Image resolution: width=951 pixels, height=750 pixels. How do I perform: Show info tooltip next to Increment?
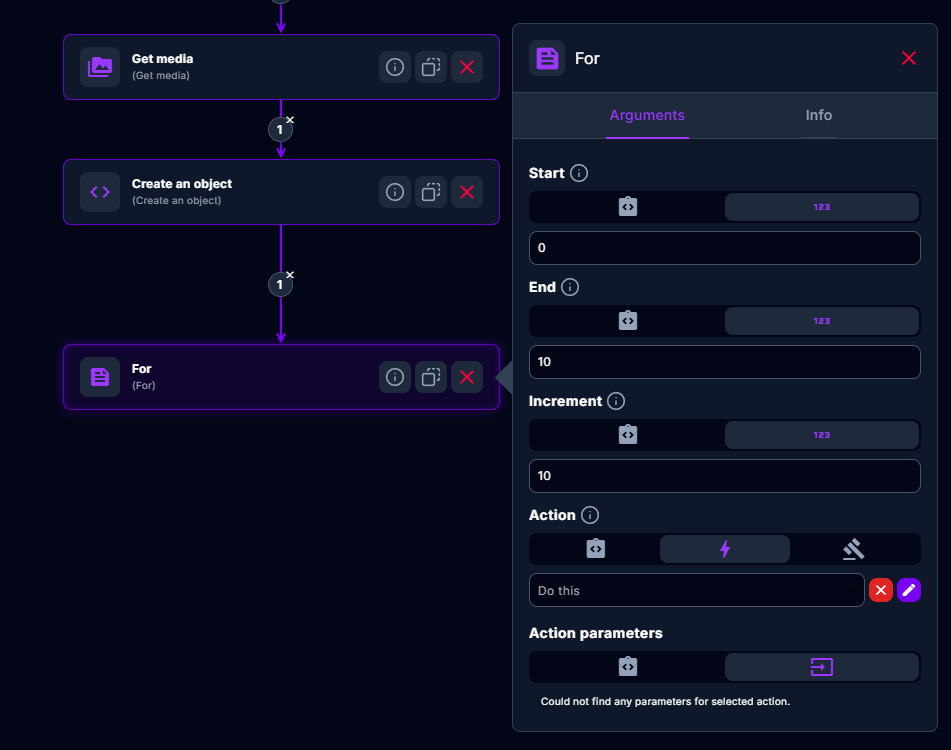616,401
